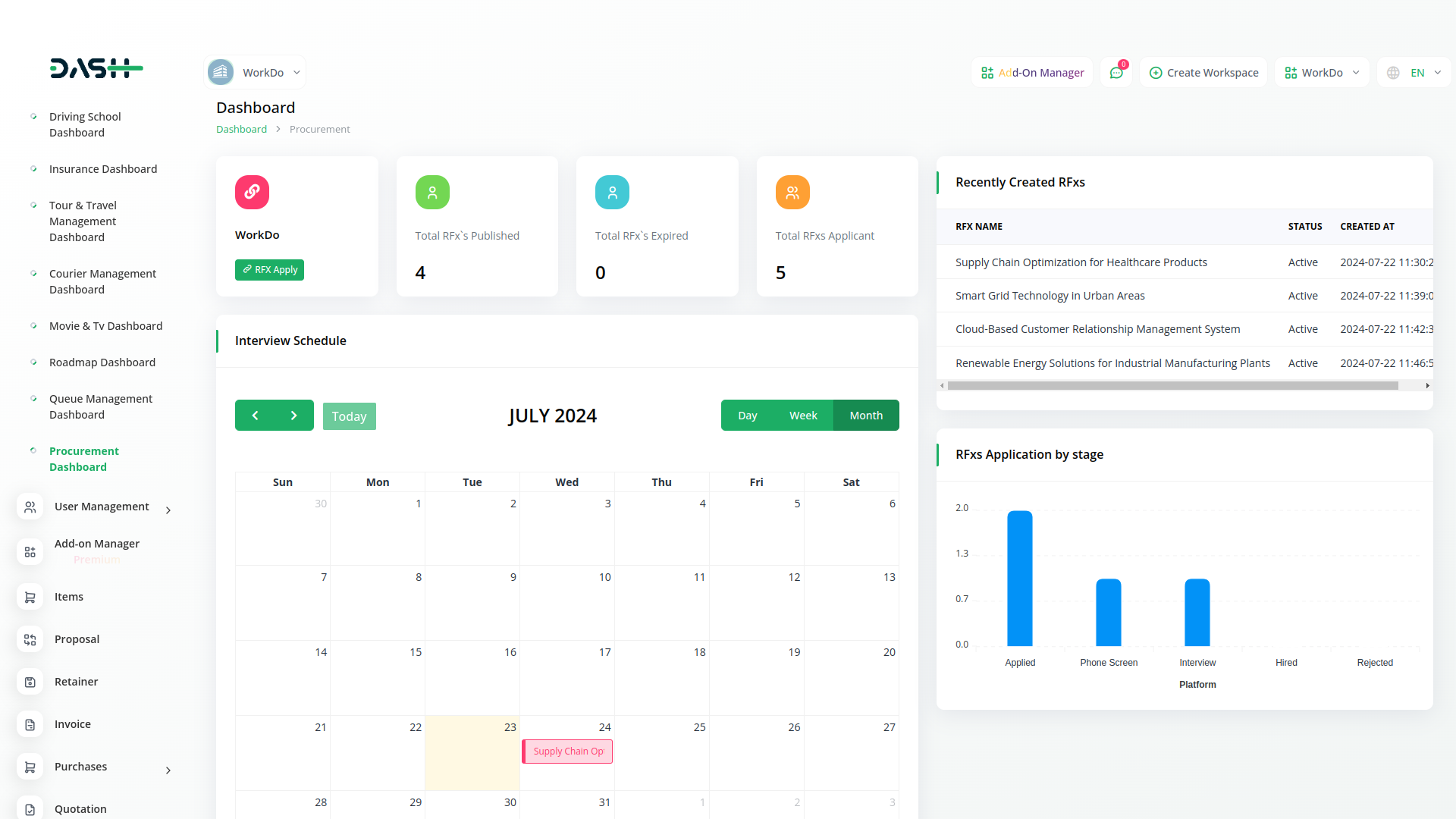The width and height of the screenshot is (1456, 819).
Task: Go to next month in calendar
Action: coord(294,416)
